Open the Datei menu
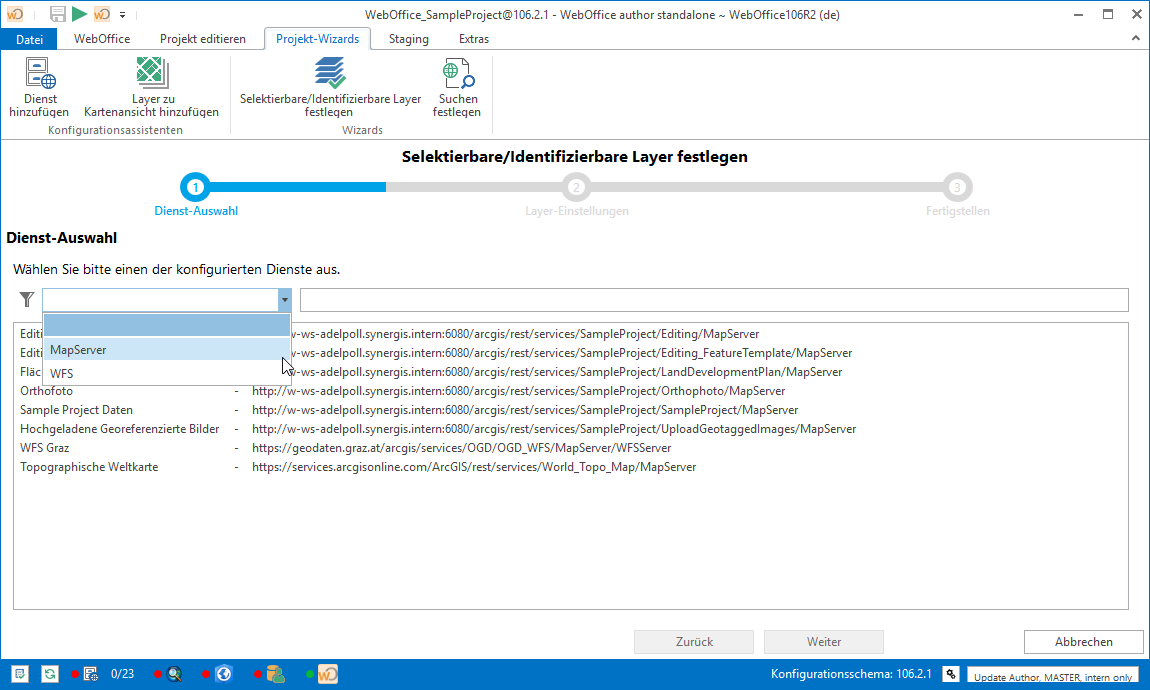Viewport: 1150px width, 690px height. (30, 39)
